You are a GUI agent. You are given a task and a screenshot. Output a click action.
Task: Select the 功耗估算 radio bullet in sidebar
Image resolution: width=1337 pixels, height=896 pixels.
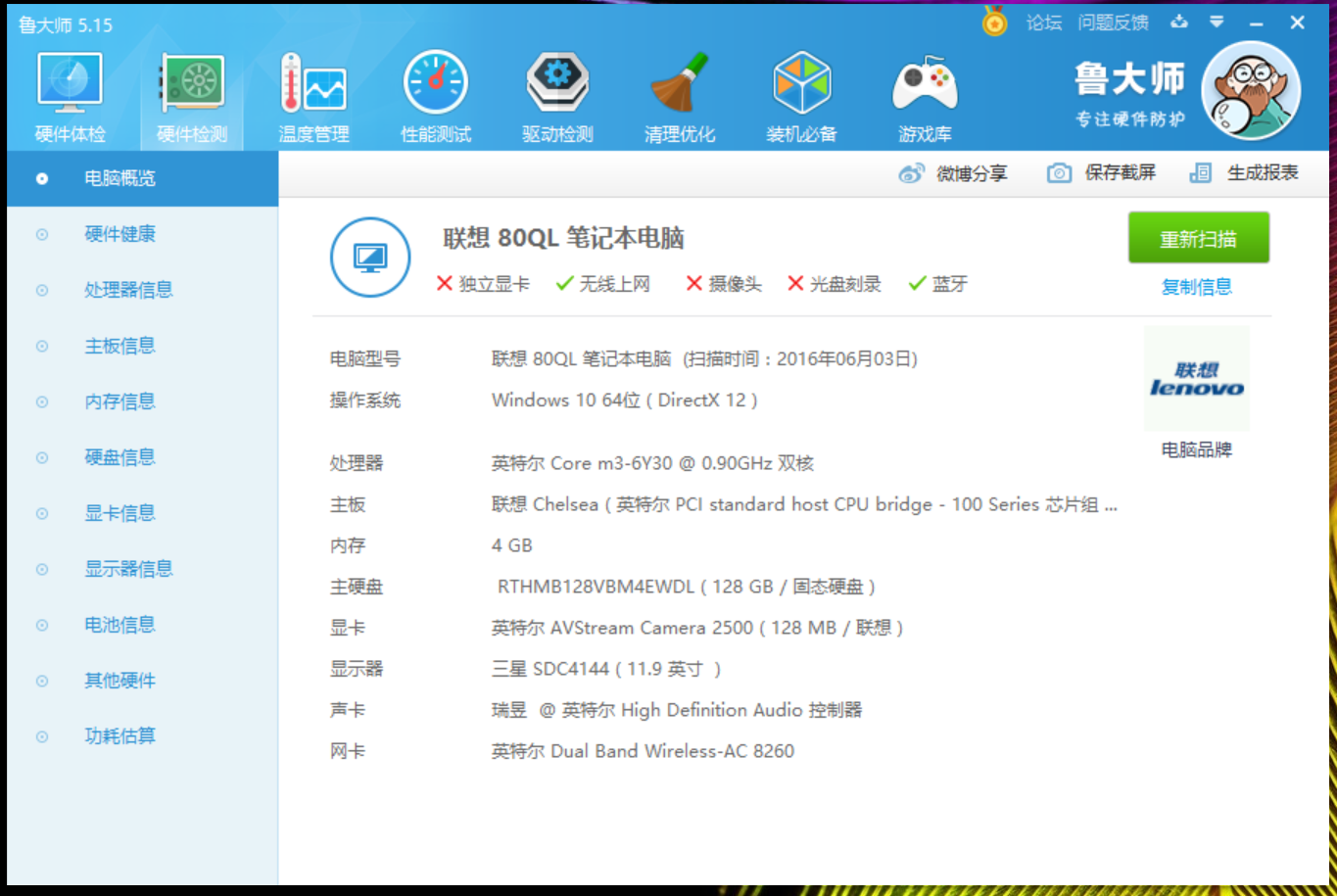[x=42, y=736]
